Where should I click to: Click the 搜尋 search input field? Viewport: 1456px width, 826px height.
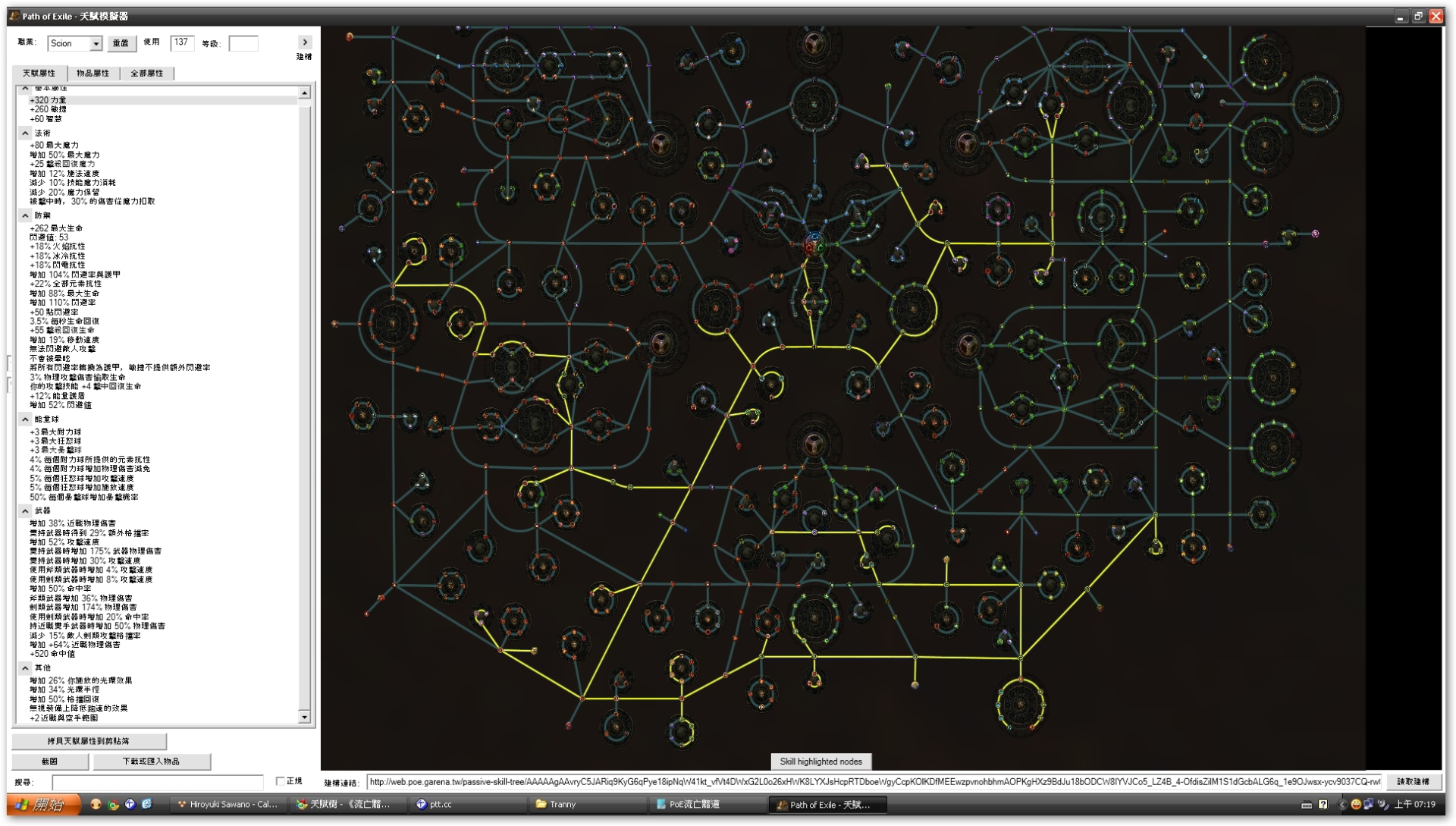click(x=158, y=782)
